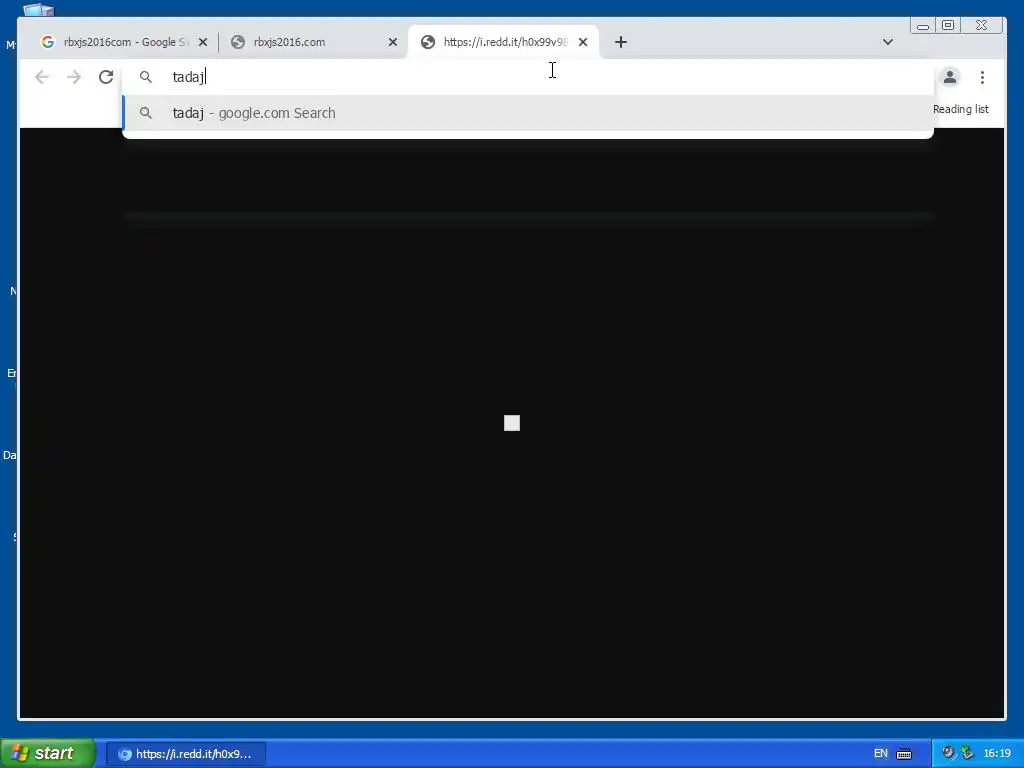Open the profile avatar button
This screenshot has height=768, width=1024.
[x=950, y=78]
